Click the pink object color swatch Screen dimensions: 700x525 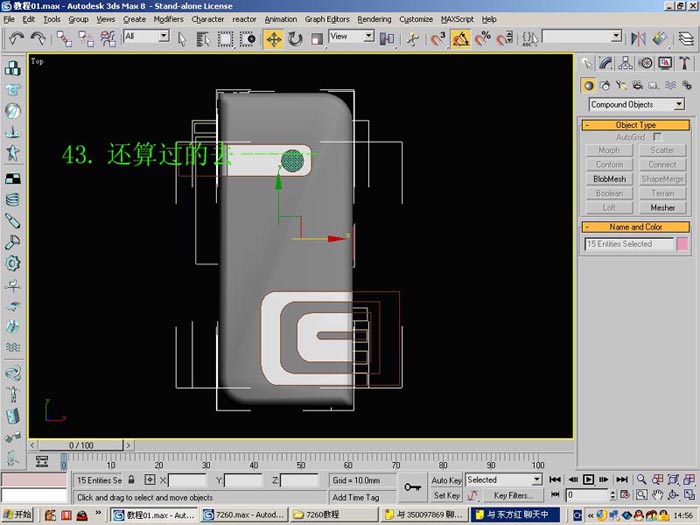682,244
